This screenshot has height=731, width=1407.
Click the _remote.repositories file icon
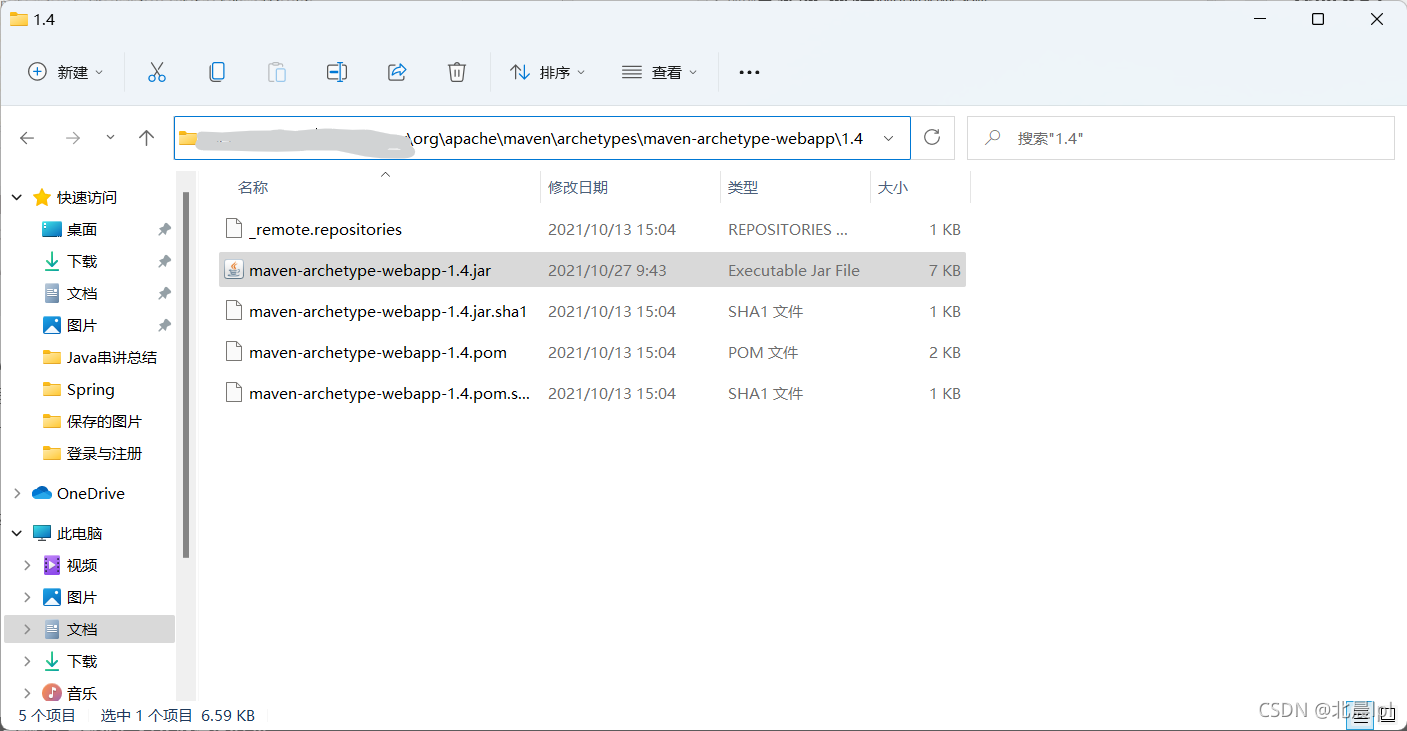pyautogui.click(x=234, y=229)
